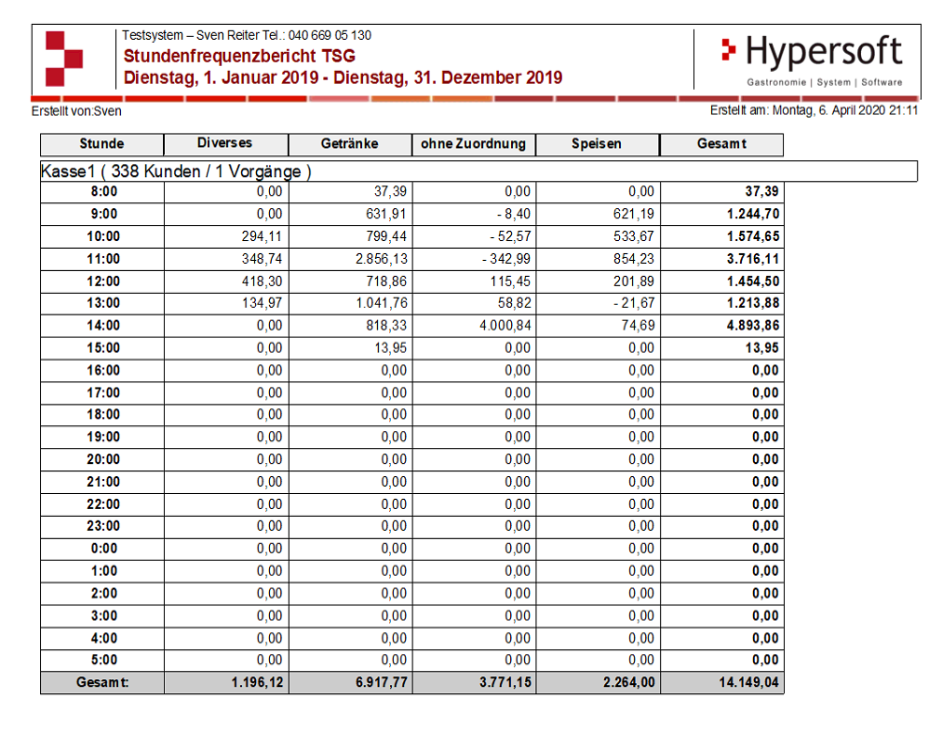Click the ohne Zuordnung value - 8,40
Viewport: 942px width, 736px height.
click(x=514, y=214)
